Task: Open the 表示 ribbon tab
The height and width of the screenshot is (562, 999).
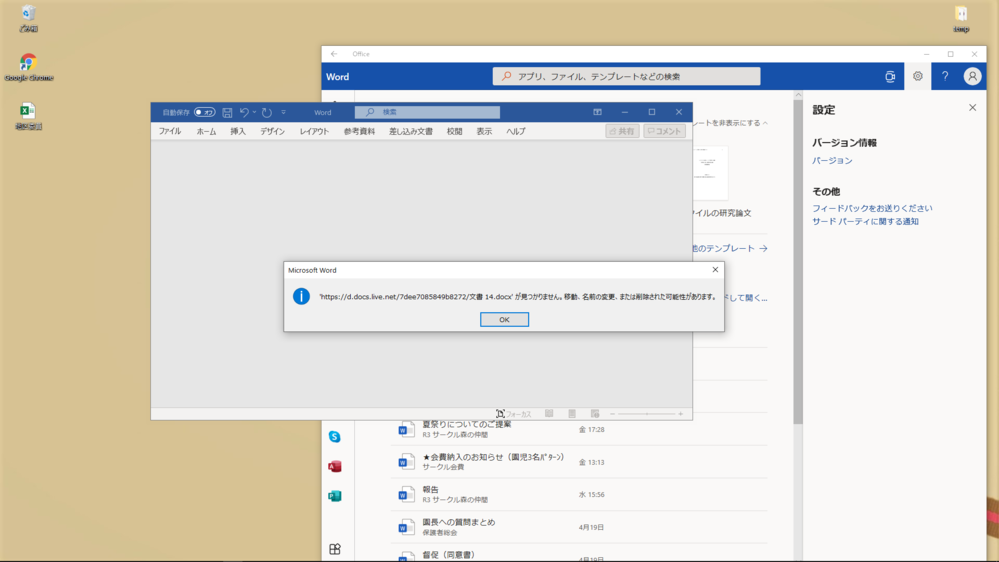Action: click(x=484, y=131)
